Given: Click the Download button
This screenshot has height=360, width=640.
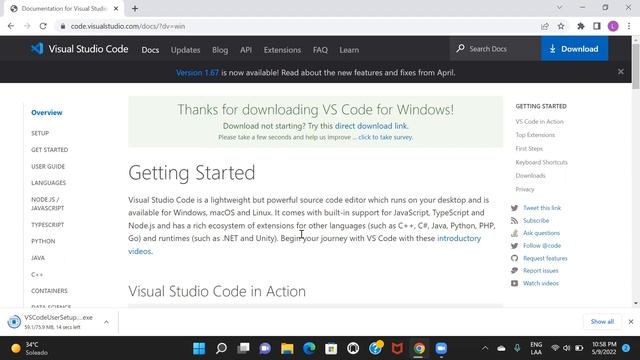Looking at the screenshot, I should tap(574, 49).
